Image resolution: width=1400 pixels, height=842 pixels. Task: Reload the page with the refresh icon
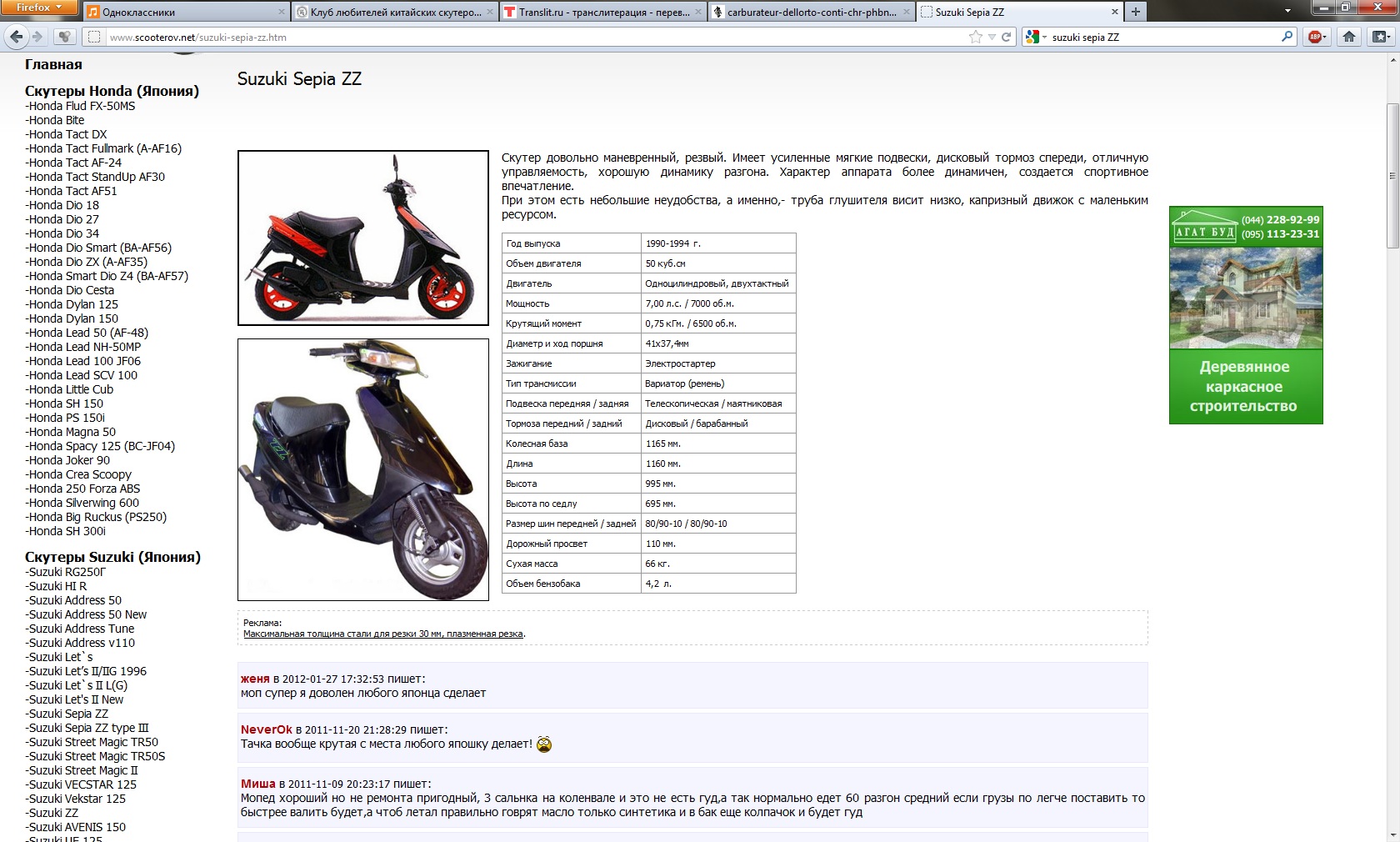click(1006, 37)
